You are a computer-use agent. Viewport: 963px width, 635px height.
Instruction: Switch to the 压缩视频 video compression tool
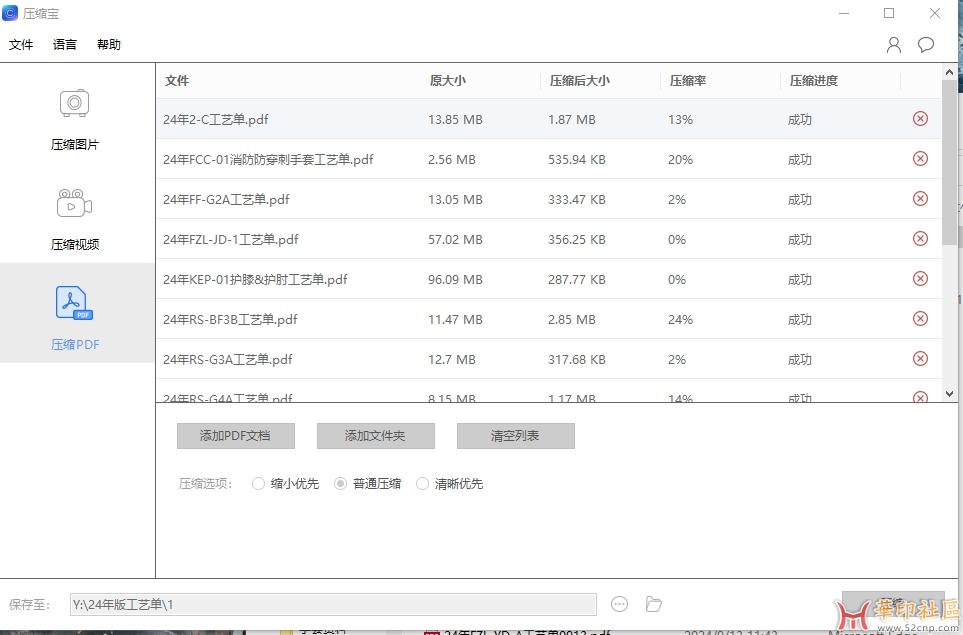(x=74, y=218)
